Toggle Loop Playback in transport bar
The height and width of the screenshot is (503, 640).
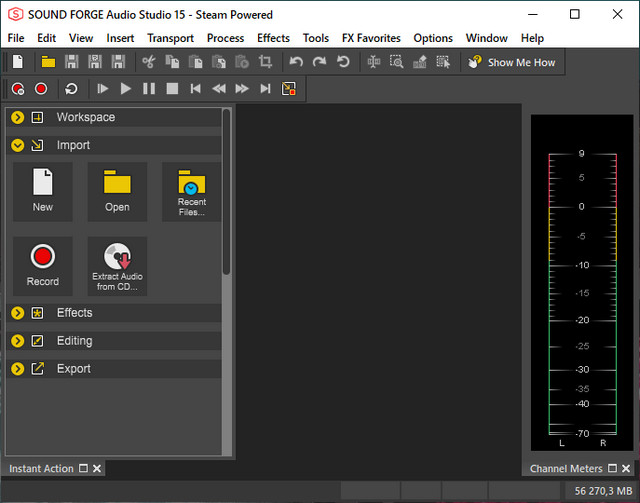72,89
